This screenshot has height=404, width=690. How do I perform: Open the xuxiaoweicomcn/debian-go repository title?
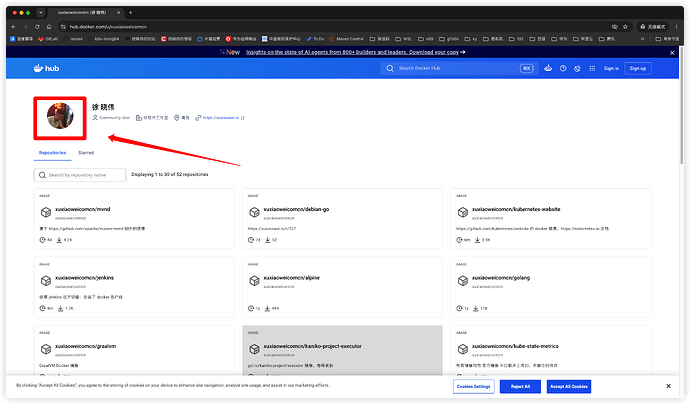[x=296, y=209]
